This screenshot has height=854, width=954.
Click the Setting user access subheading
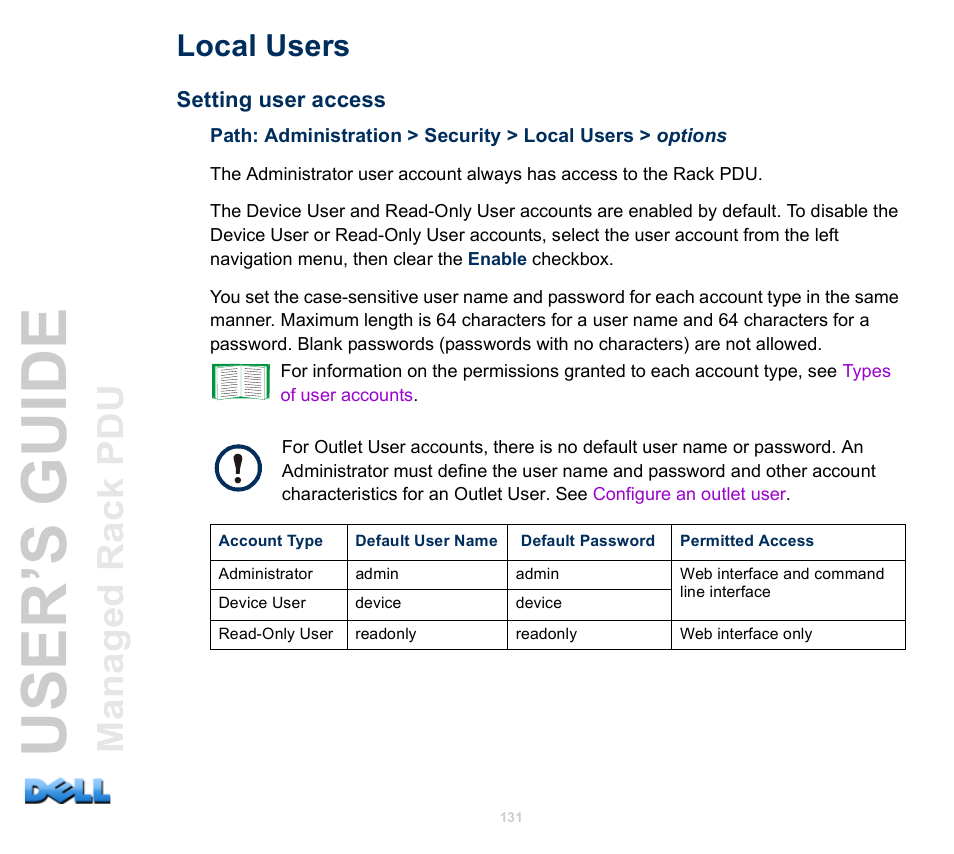[x=281, y=100]
